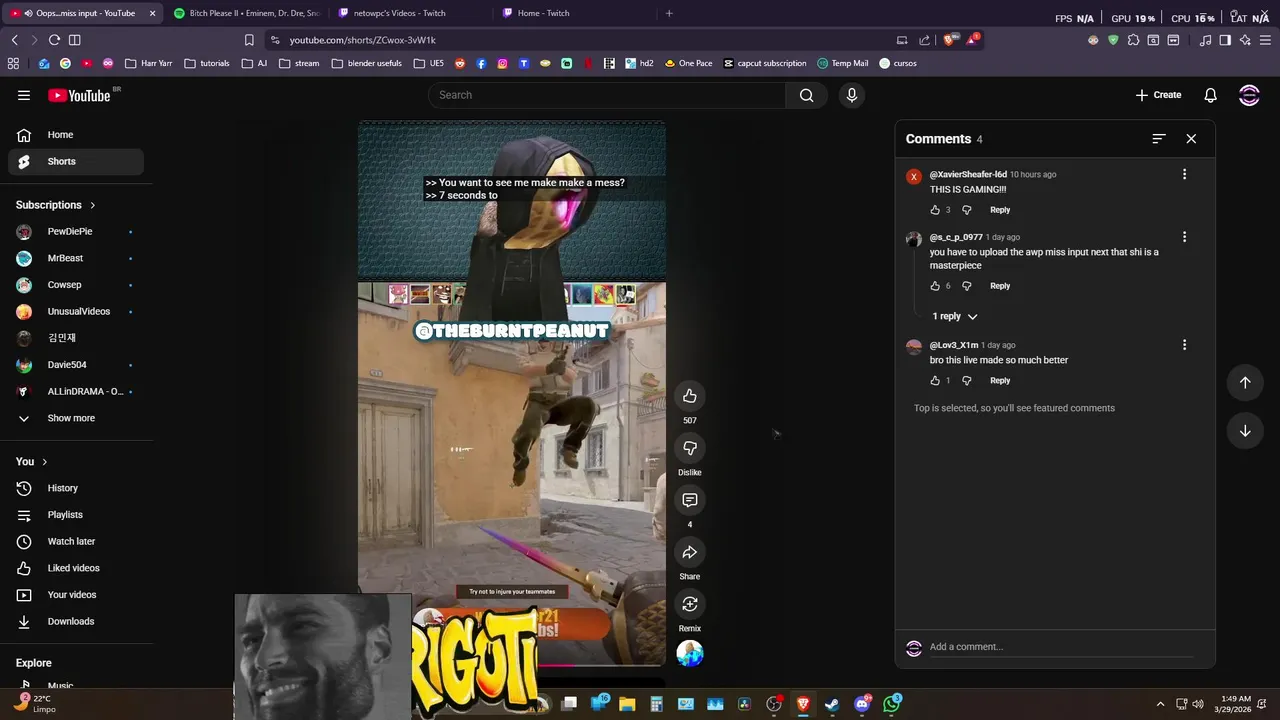
Task: Open a new browser tab
Action: point(669,13)
